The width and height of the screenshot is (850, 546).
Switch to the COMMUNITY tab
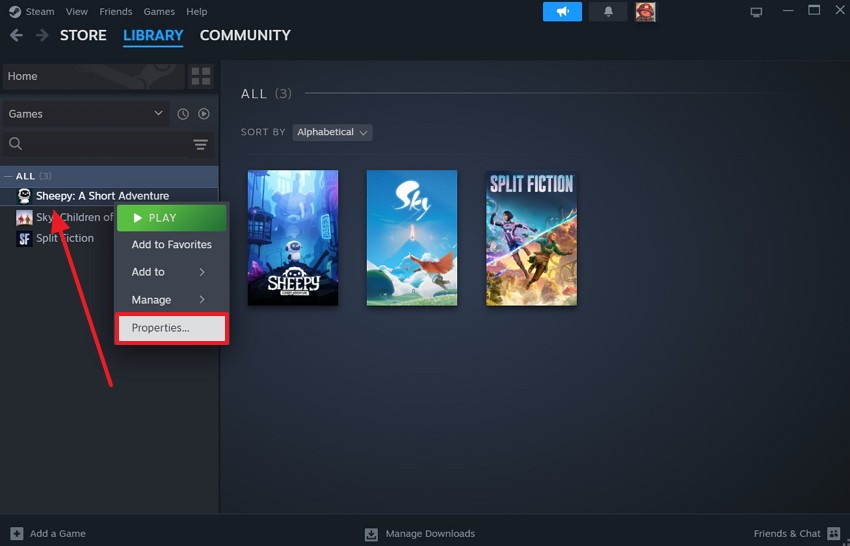coord(245,35)
